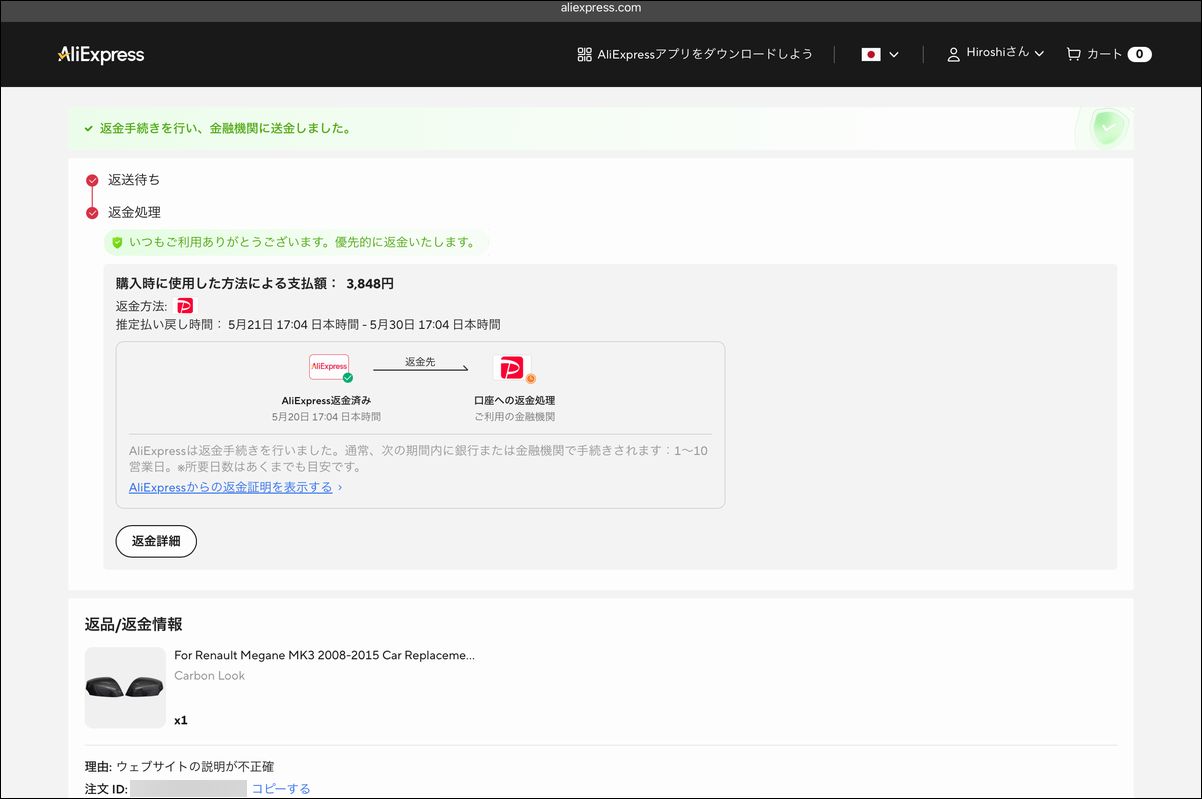The height and width of the screenshot is (799, 1202).
Task: Click the 5月20日 17:04 日本時間 timestamp
Action: tap(326, 417)
